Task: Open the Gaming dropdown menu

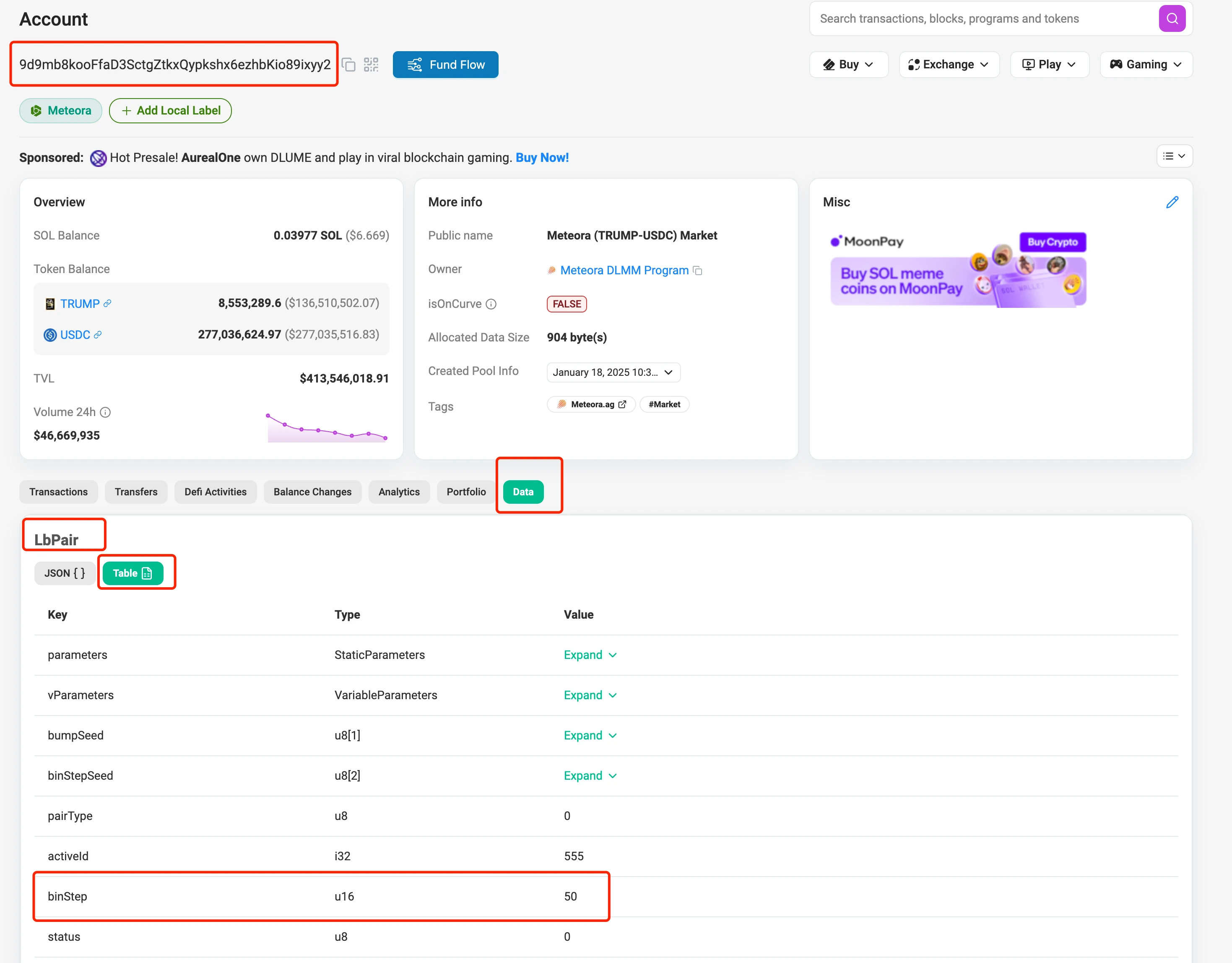Action: [x=1148, y=64]
